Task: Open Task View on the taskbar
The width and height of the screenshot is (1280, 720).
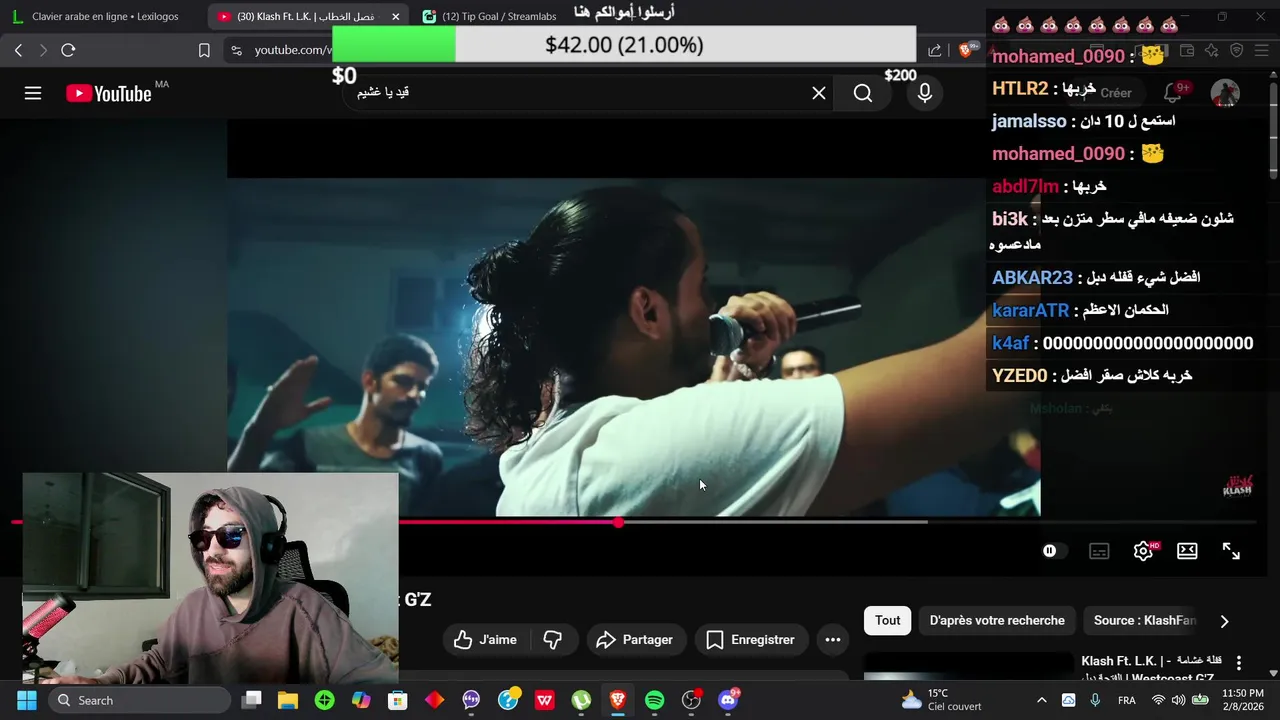Action: click(251, 700)
